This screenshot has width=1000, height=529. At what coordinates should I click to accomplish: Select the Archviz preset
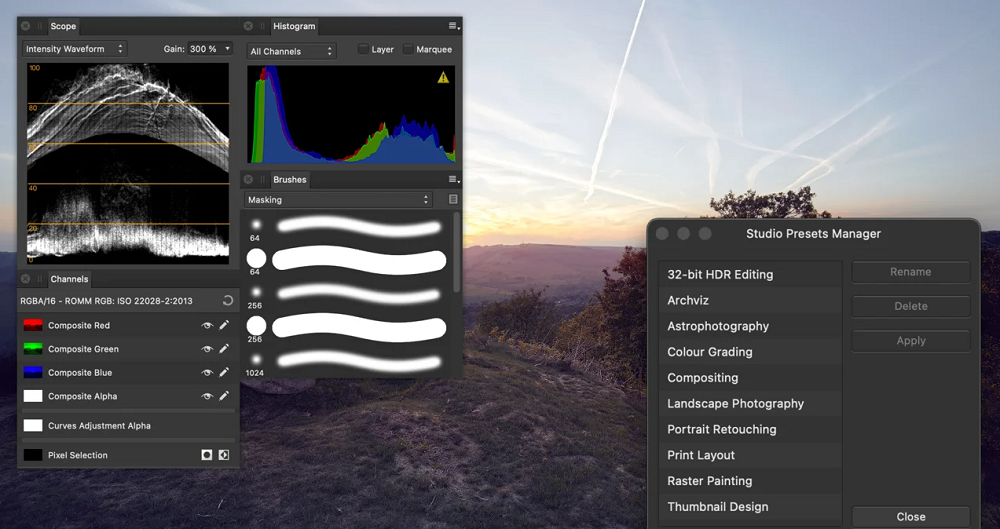(750, 300)
